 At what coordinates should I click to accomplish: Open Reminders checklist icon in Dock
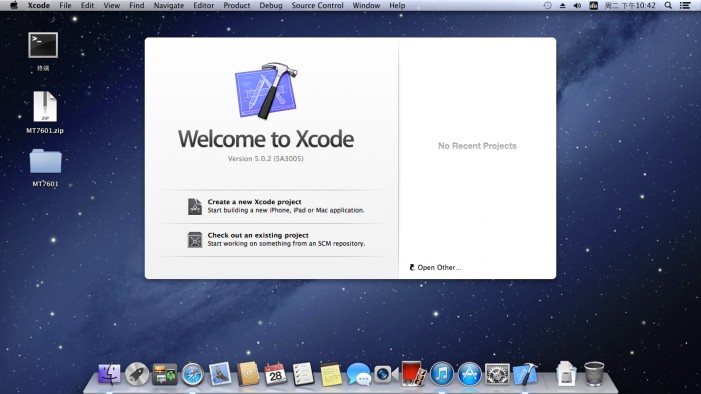click(303, 374)
